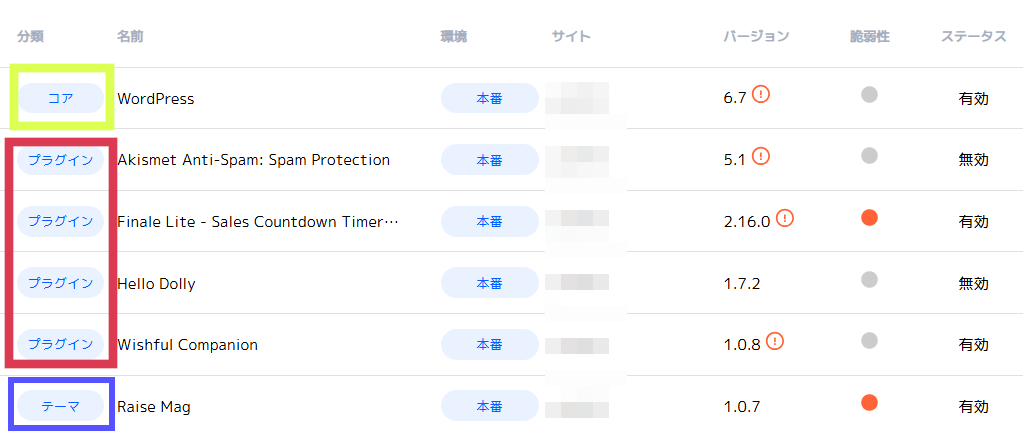Viewport: 1023px width, 433px height.
Task: Sort by the バージョン column header
Action: tap(756, 37)
